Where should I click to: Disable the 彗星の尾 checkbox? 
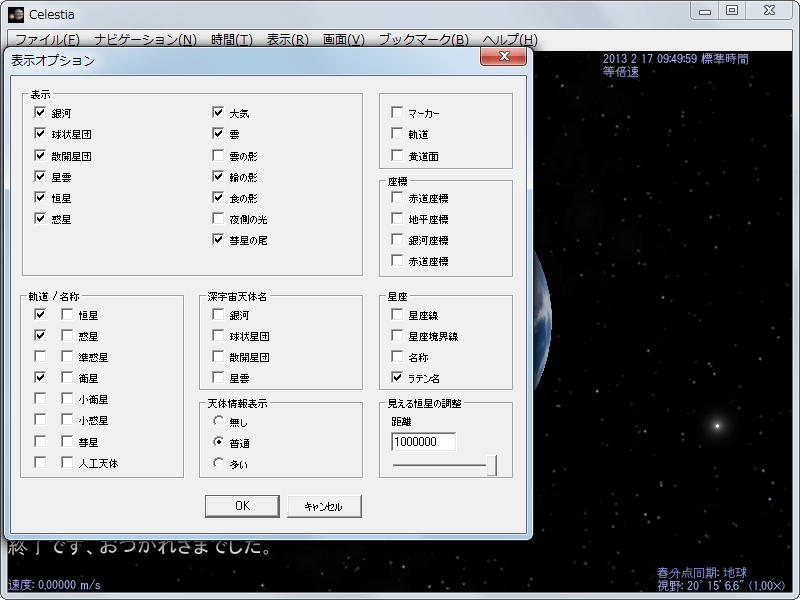click(x=218, y=239)
